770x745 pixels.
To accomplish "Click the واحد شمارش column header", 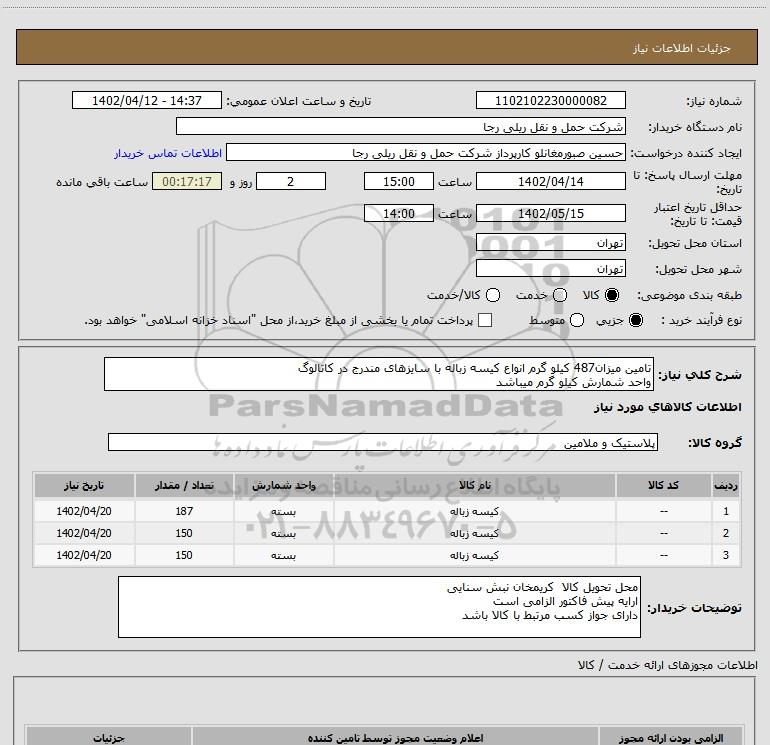I will click(284, 485).
